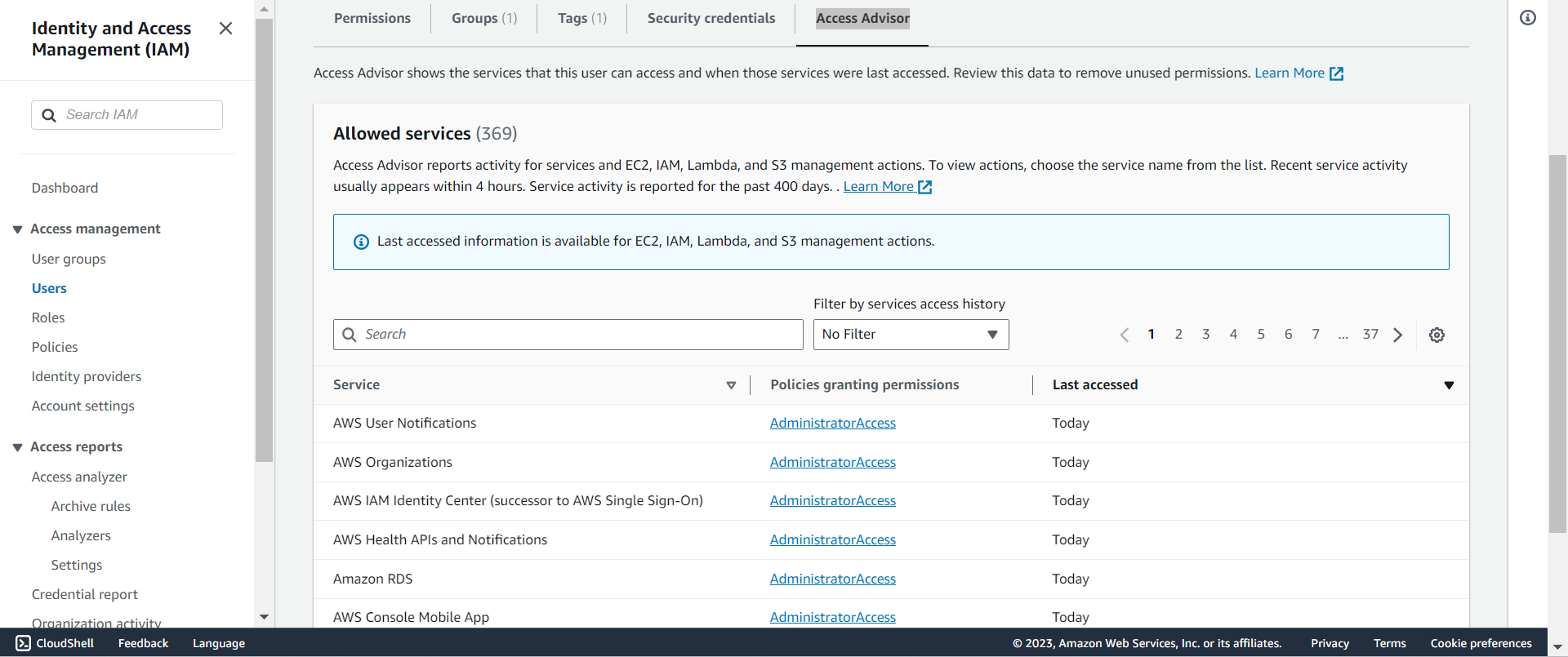Go to page 3 of services
Image resolution: width=1568 pixels, height=657 pixels.
click(x=1206, y=334)
